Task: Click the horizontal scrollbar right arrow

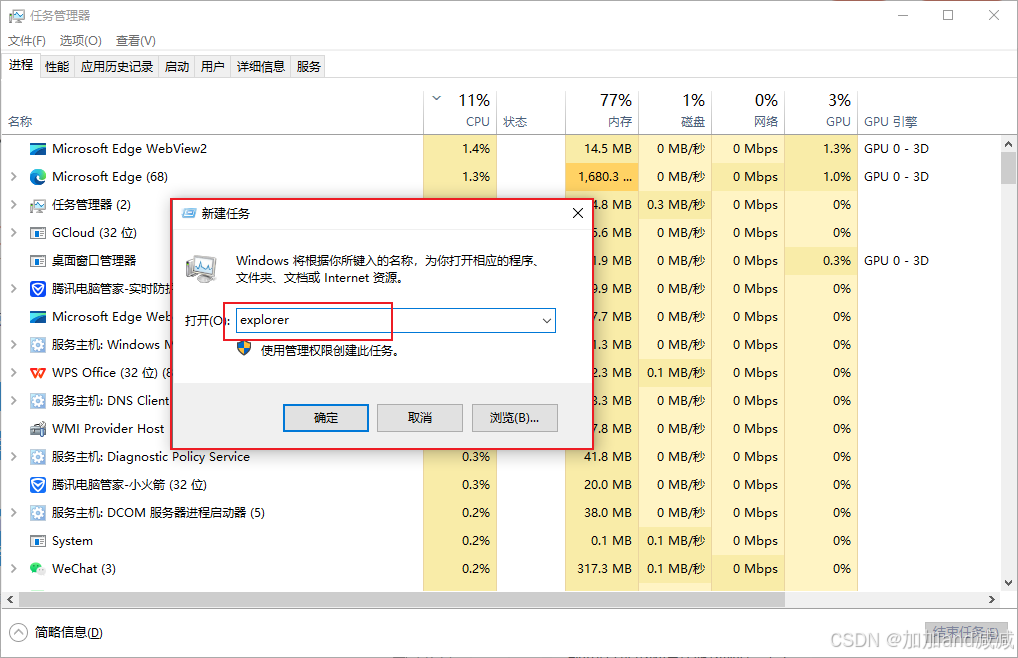Action: click(x=991, y=600)
